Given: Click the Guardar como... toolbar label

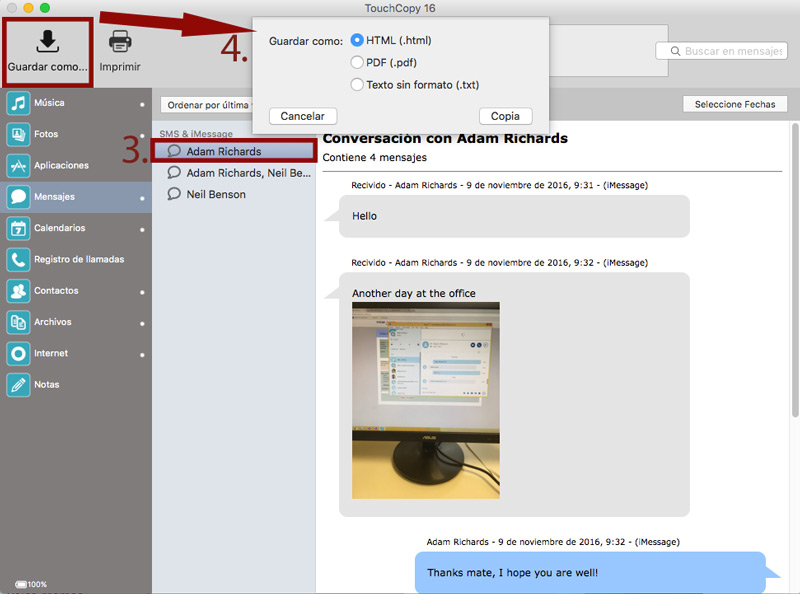Looking at the screenshot, I should pos(47,67).
